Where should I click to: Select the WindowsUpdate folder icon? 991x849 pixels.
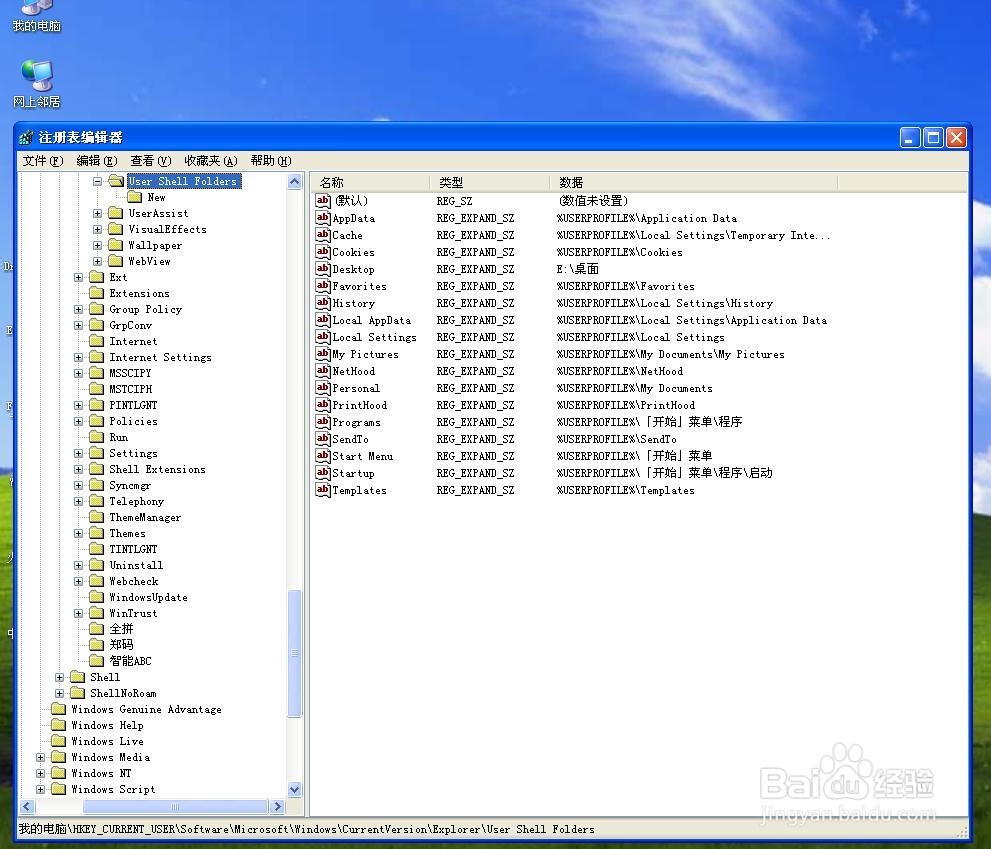click(x=97, y=597)
